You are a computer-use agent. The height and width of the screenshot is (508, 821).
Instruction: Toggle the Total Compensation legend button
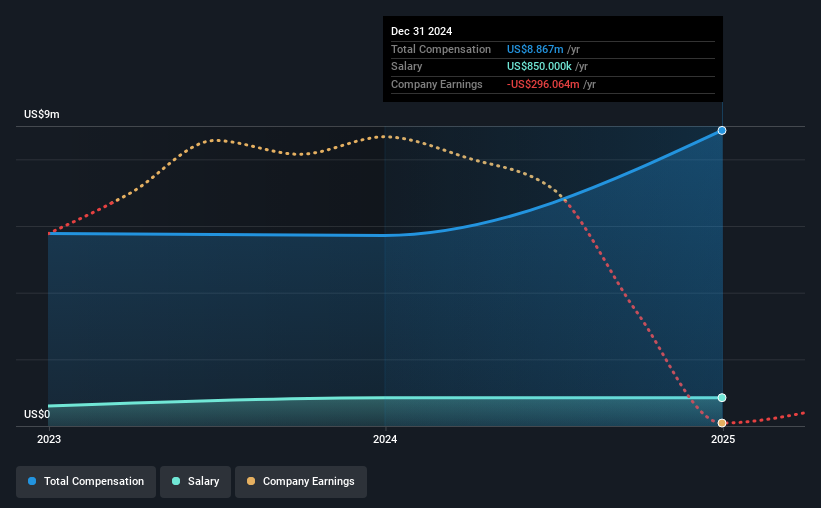pos(86,482)
